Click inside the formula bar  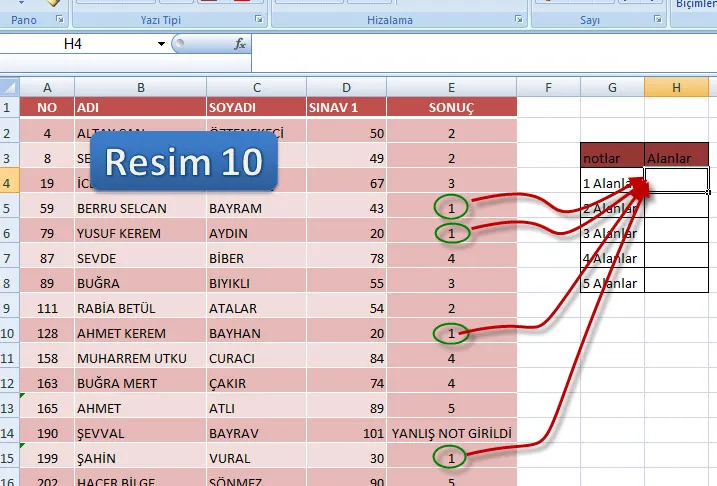[480, 44]
